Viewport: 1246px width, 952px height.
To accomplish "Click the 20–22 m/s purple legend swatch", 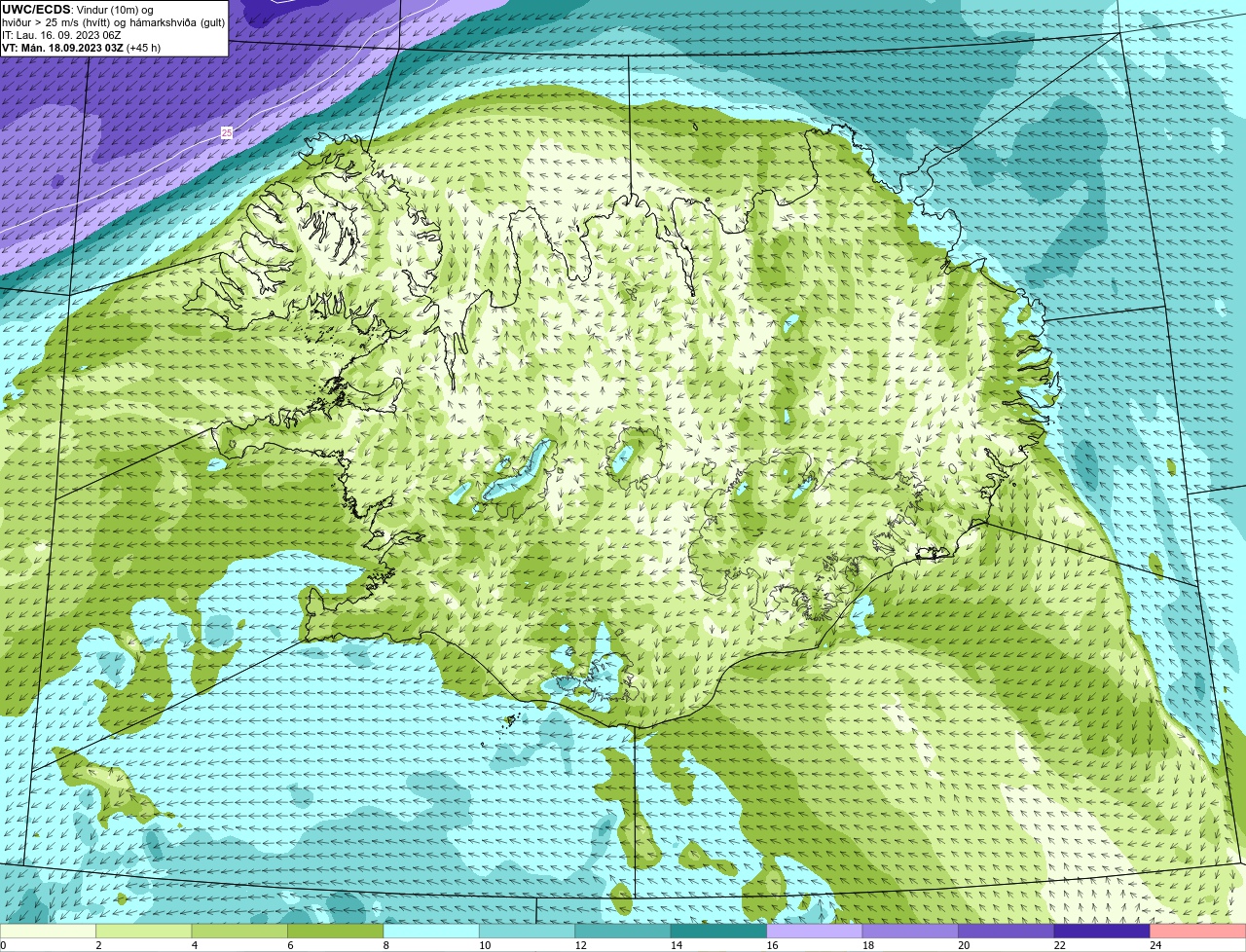I will click(1007, 932).
